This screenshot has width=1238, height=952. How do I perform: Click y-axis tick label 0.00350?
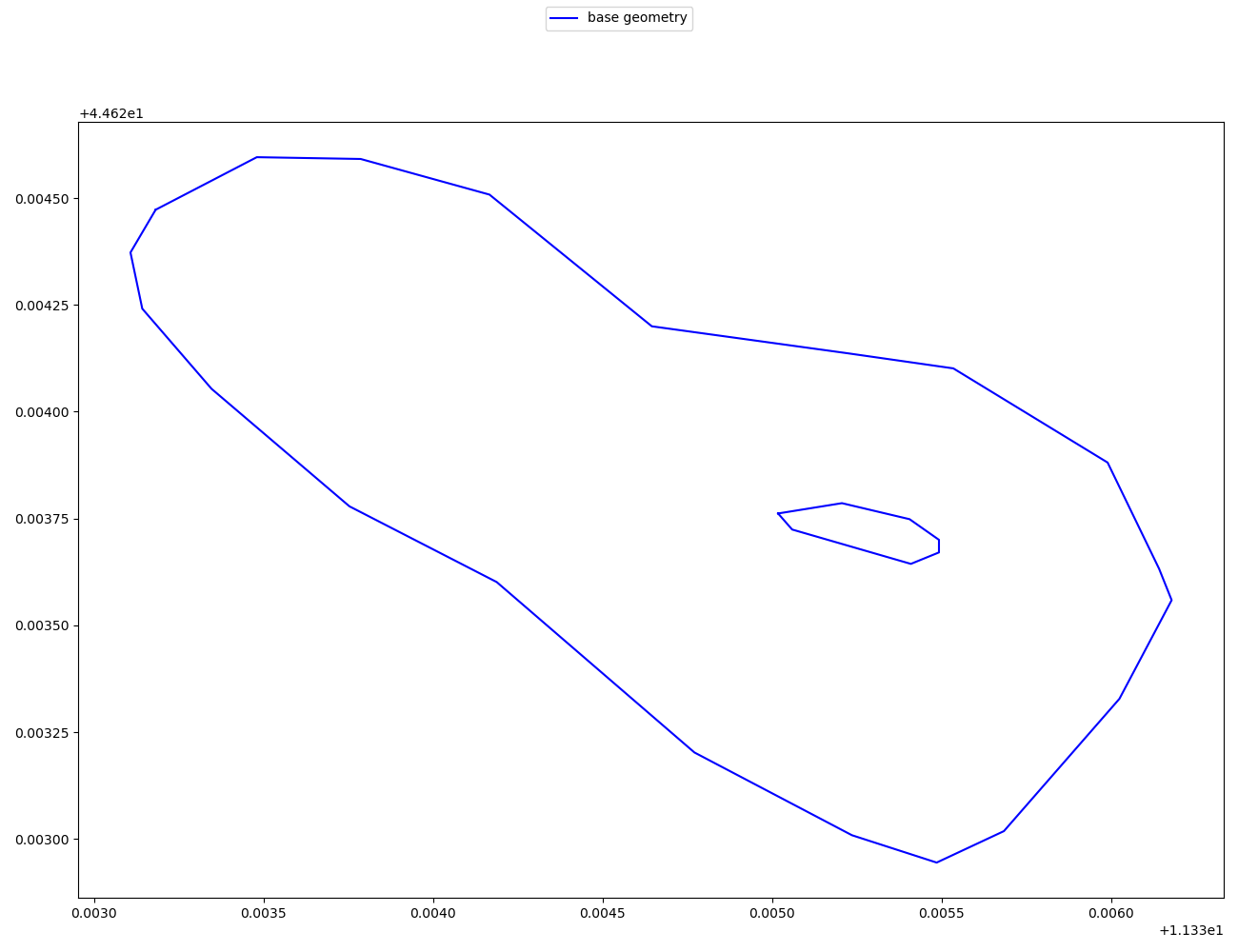tap(41, 625)
